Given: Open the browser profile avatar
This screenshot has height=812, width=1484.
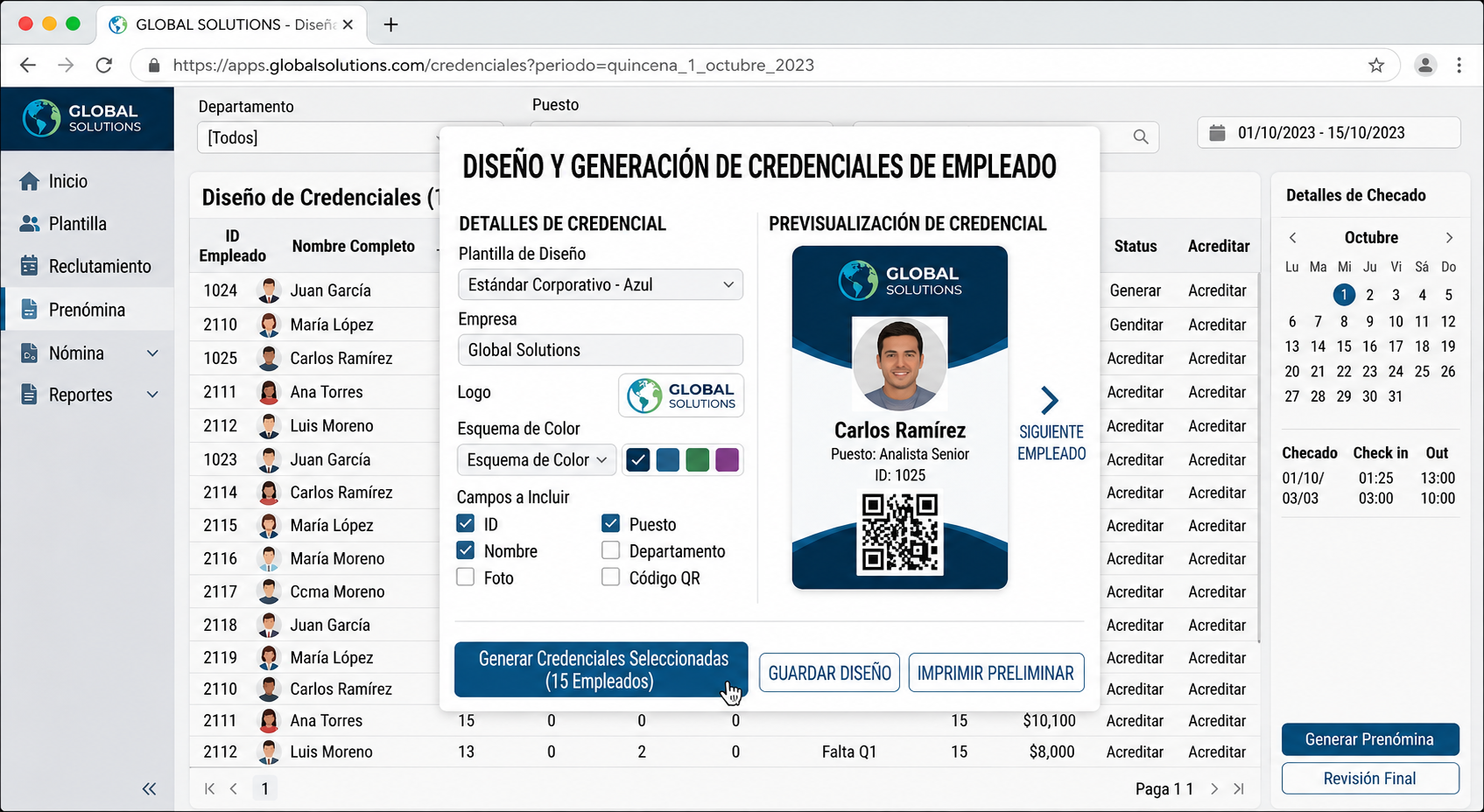Looking at the screenshot, I should pyautogui.click(x=1425, y=65).
